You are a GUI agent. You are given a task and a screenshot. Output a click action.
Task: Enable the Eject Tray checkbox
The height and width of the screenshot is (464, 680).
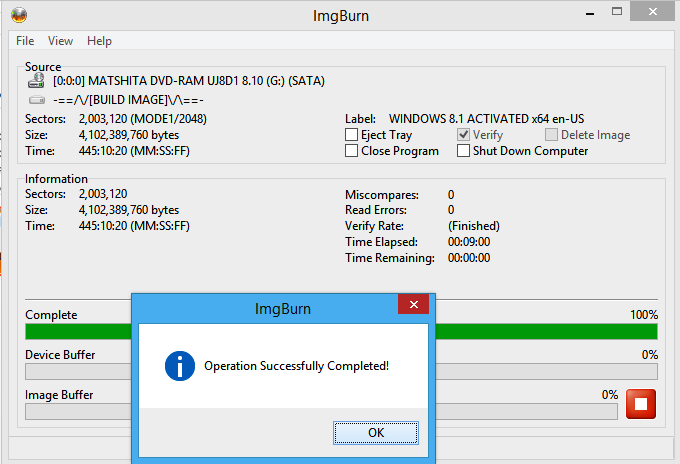coord(351,135)
